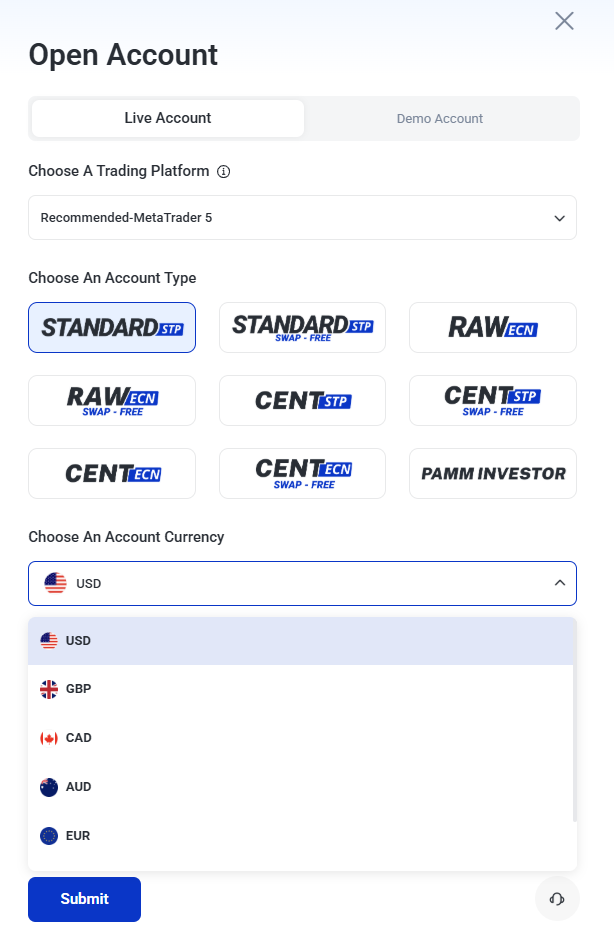The width and height of the screenshot is (614, 932).
Task: Click the currency list scrollbar
Action: pos(575,720)
